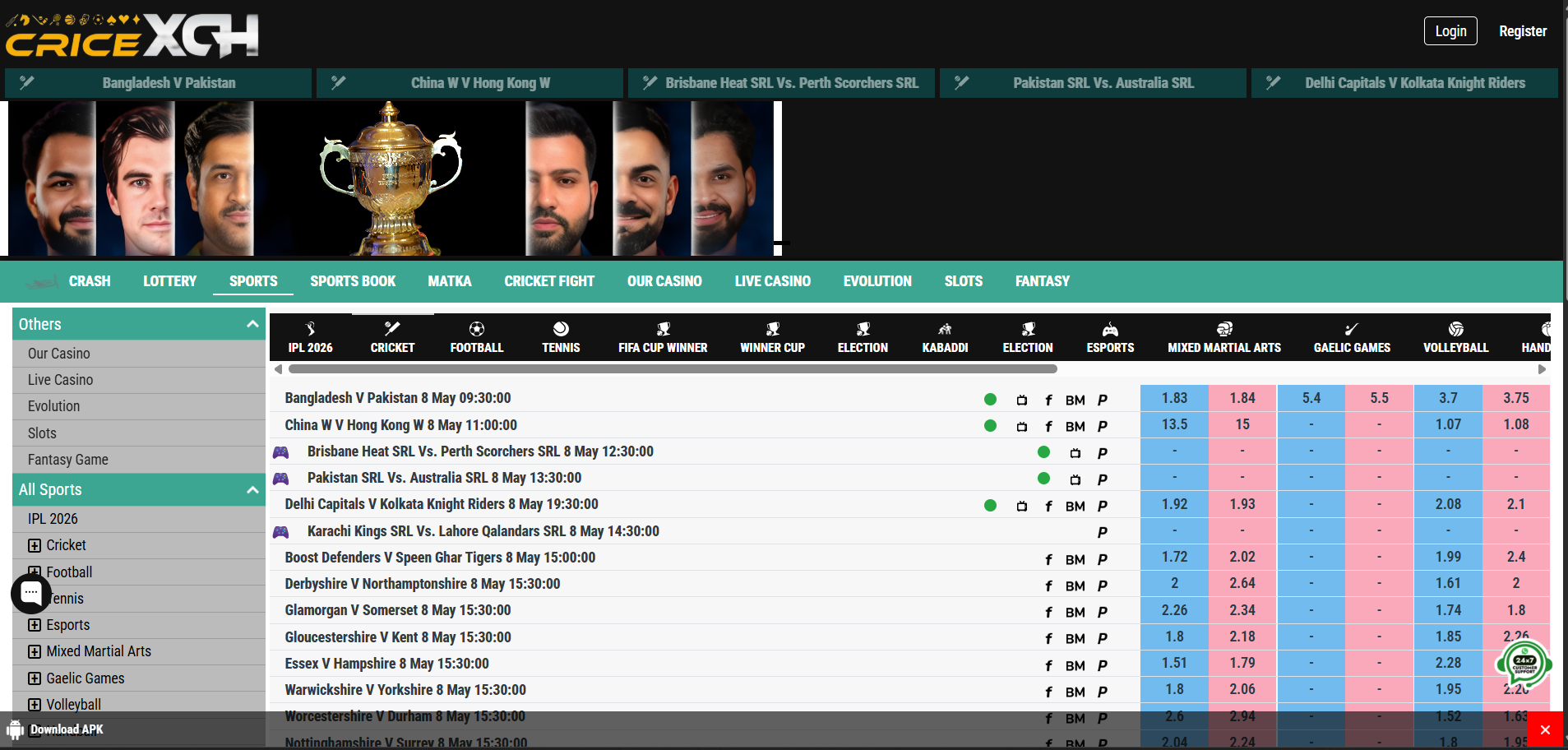The image size is (1568, 750).
Task: Click the 24x7 customer support WhatsApp icon
Action: pos(1524,664)
